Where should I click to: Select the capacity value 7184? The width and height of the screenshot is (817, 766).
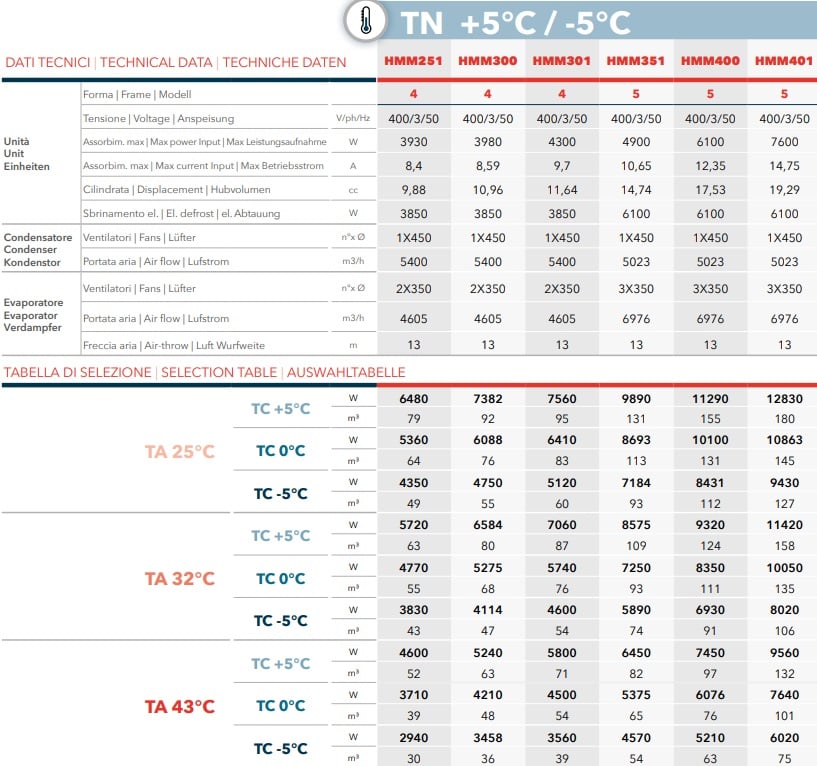pyautogui.click(x=636, y=483)
